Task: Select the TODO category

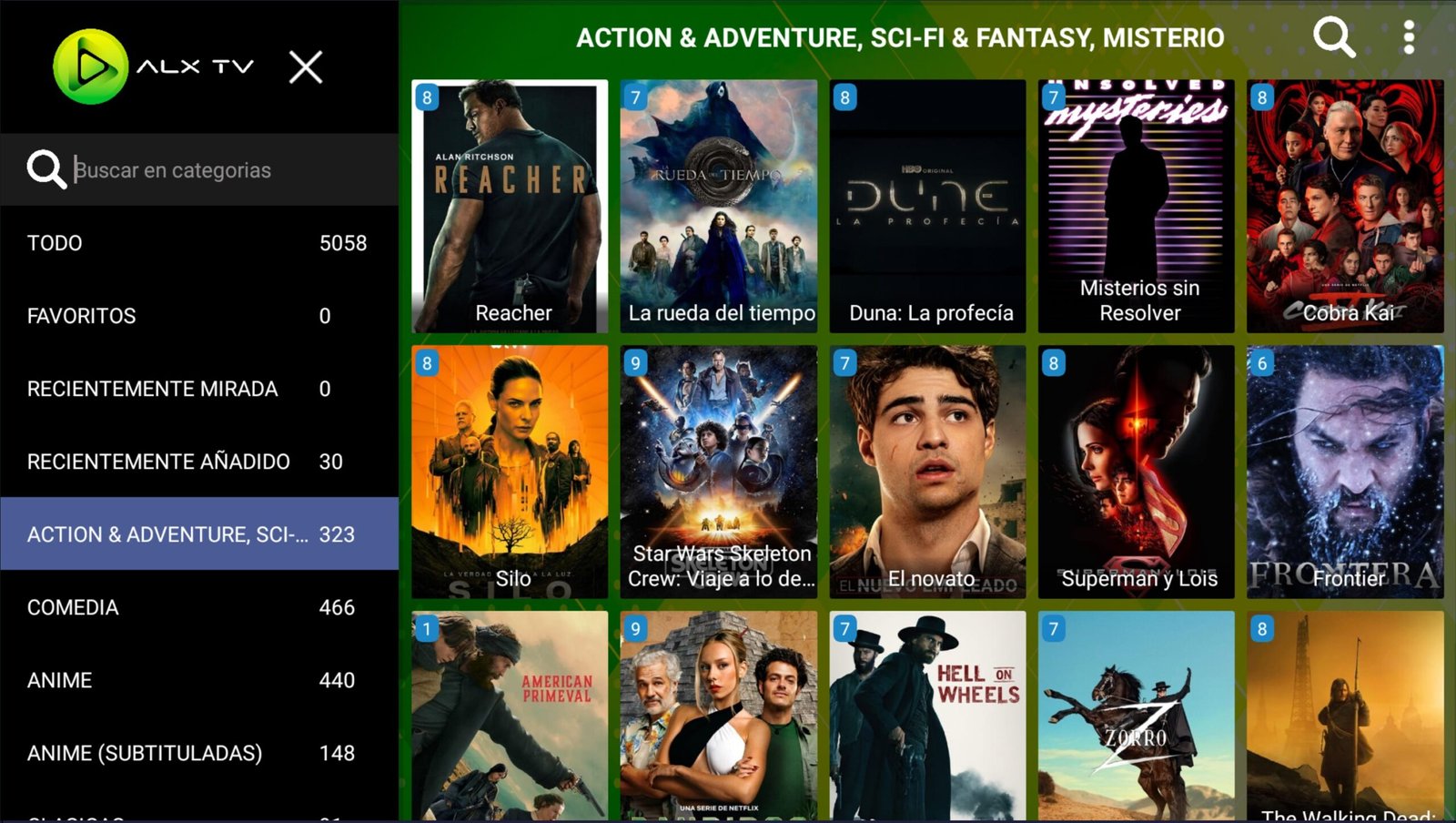Action: [199, 243]
